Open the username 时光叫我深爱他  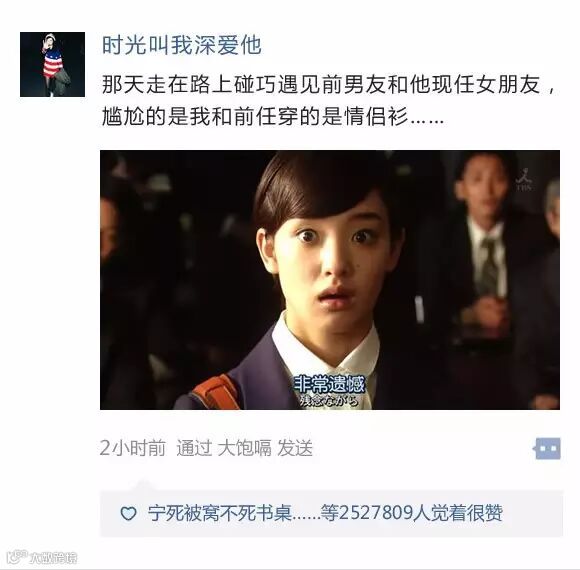tap(182, 45)
